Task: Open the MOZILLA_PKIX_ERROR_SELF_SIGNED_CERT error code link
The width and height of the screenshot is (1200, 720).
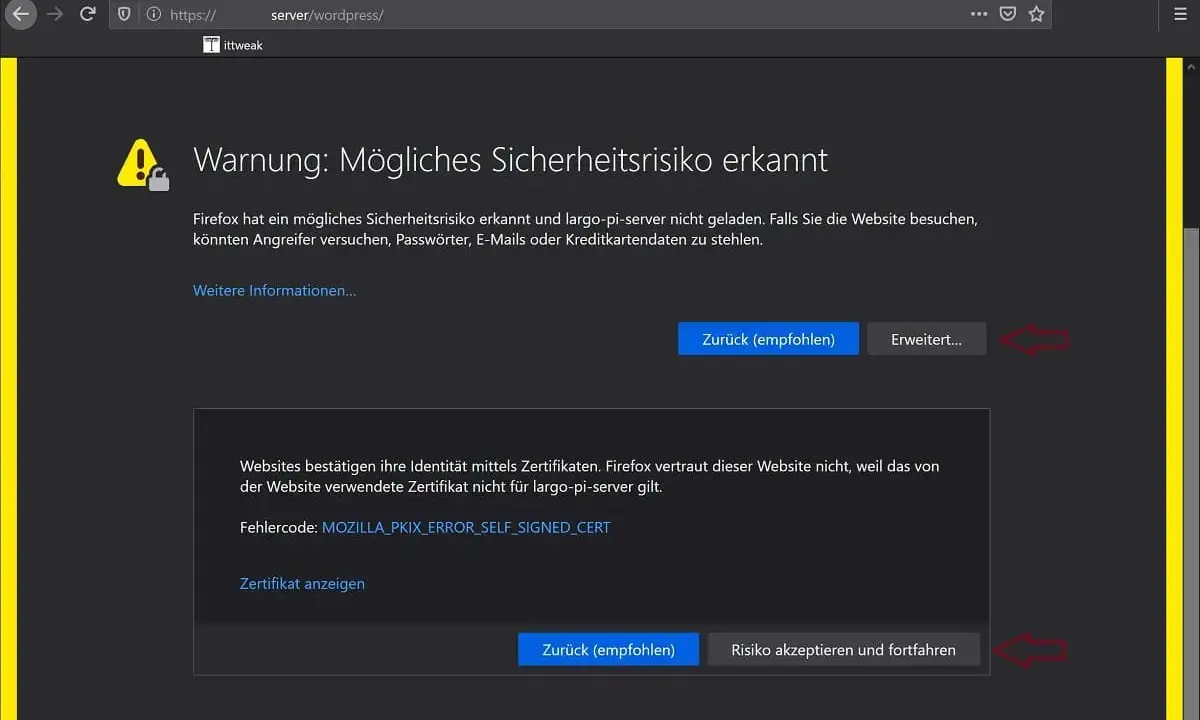Action: (466, 527)
